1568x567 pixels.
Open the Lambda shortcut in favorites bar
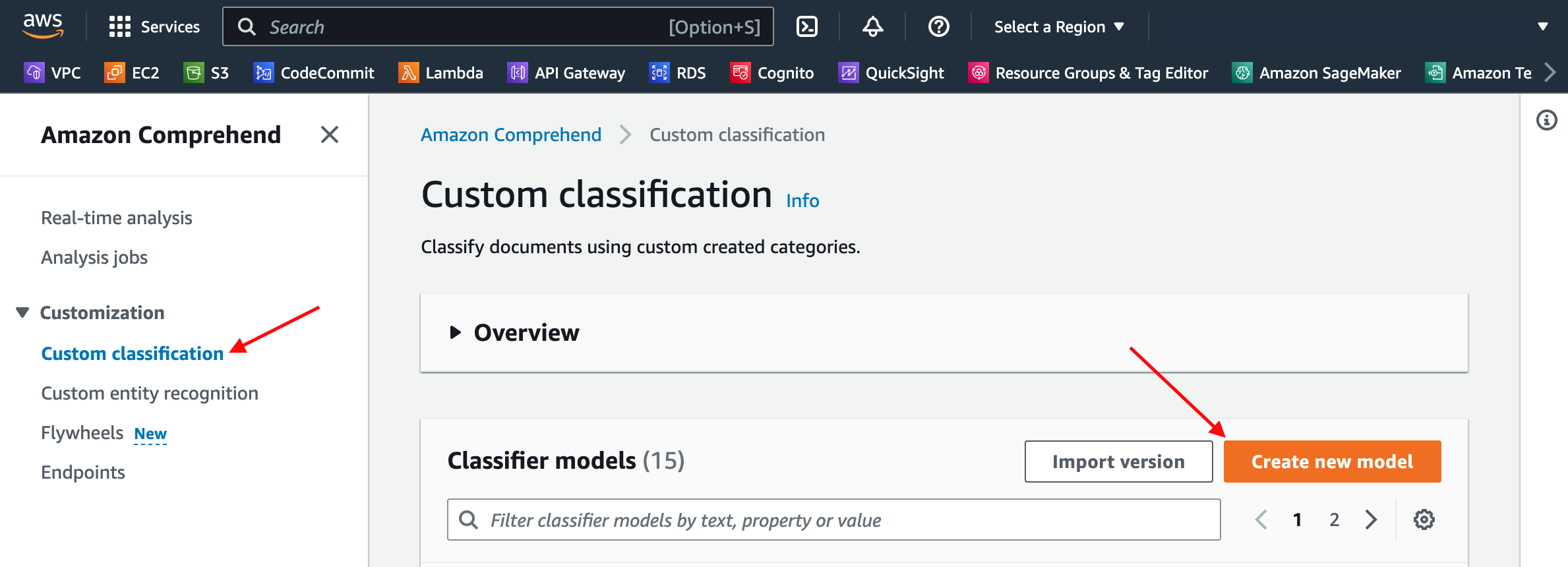(x=440, y=73)
